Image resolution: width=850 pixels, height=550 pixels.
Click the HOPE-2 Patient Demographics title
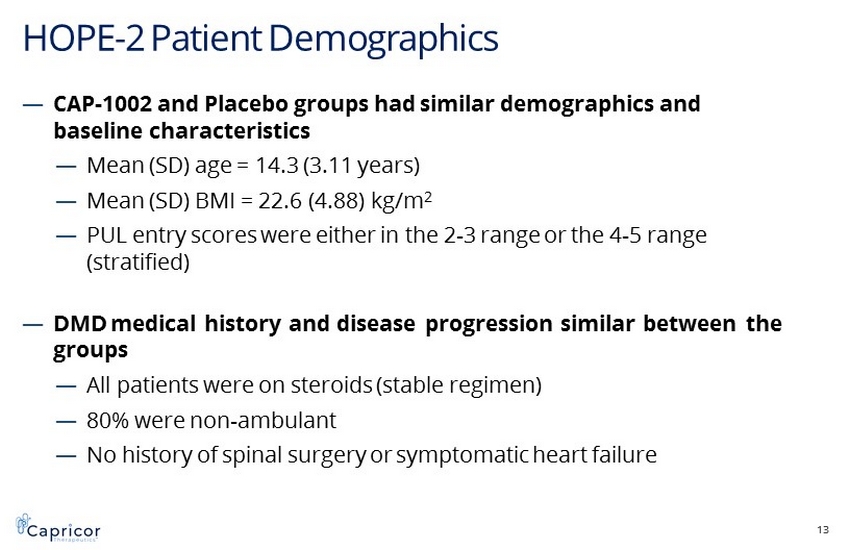pyautogui.click(x=260, y=39)
